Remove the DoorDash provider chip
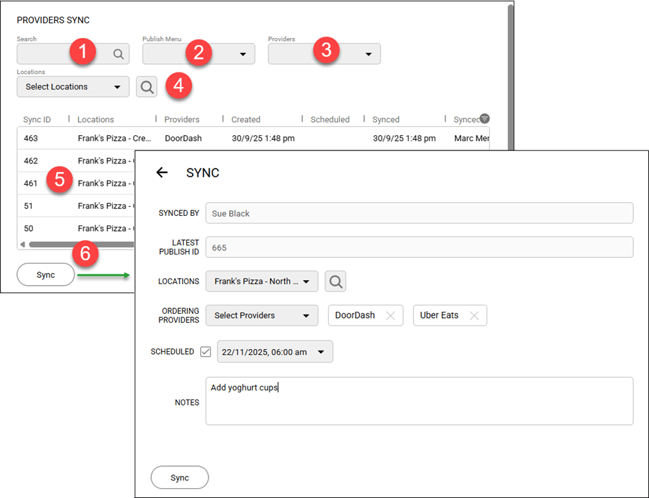Image resolution: width=649 pixels, height=498 pixels. [390, 316]
